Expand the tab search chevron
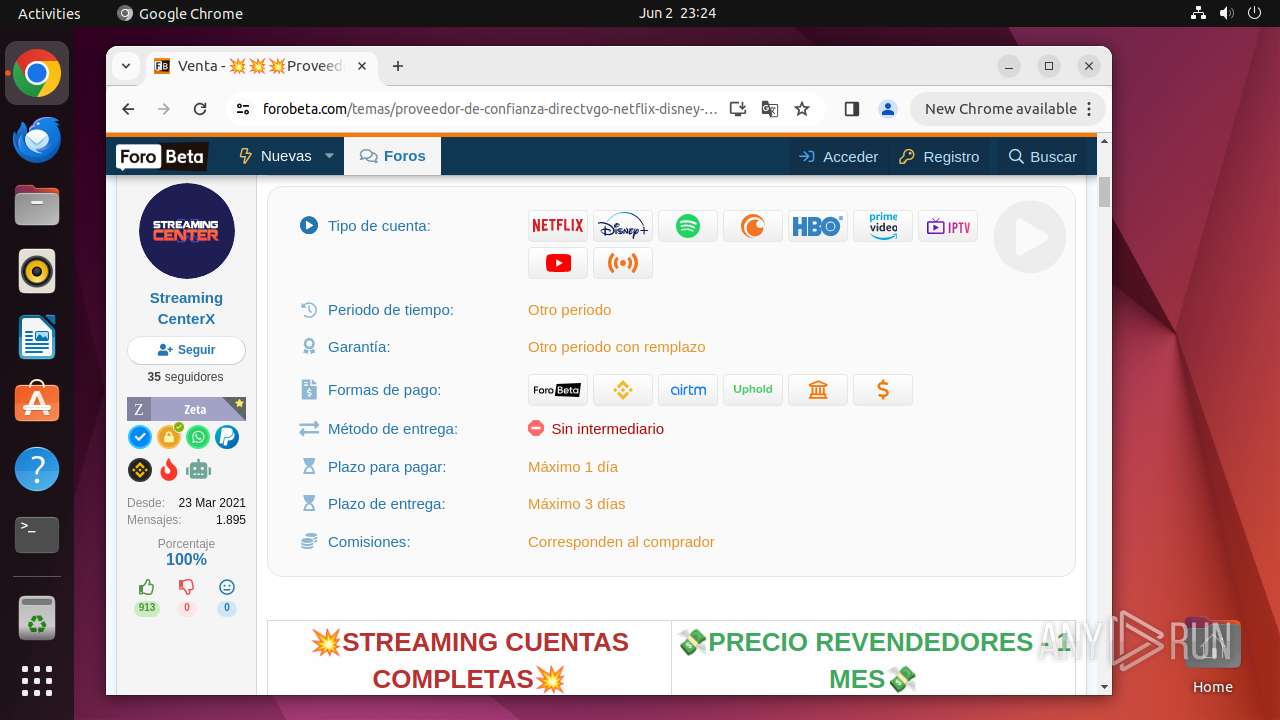This screenshot has height=720, width=1280. point(126,66)
